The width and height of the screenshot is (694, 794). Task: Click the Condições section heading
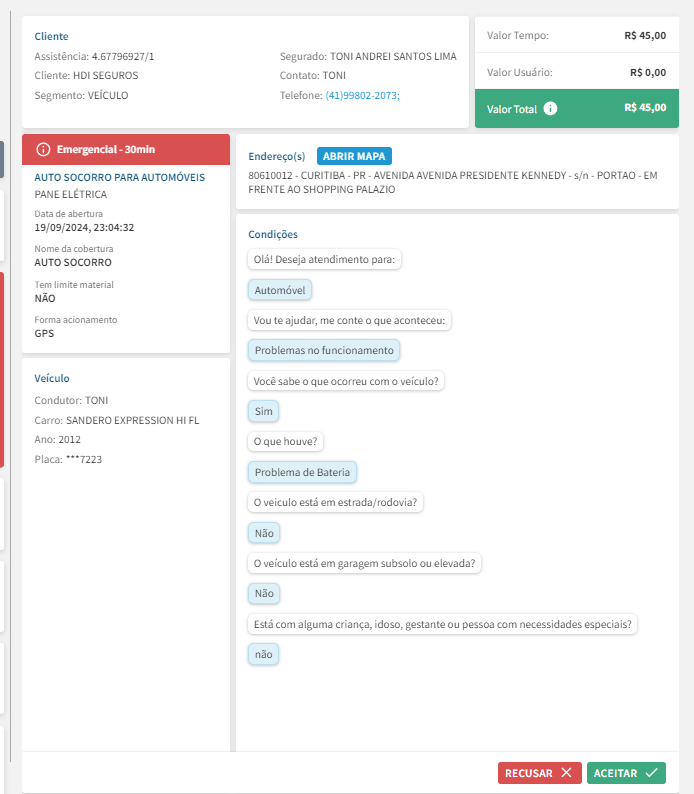click(273, 234)
